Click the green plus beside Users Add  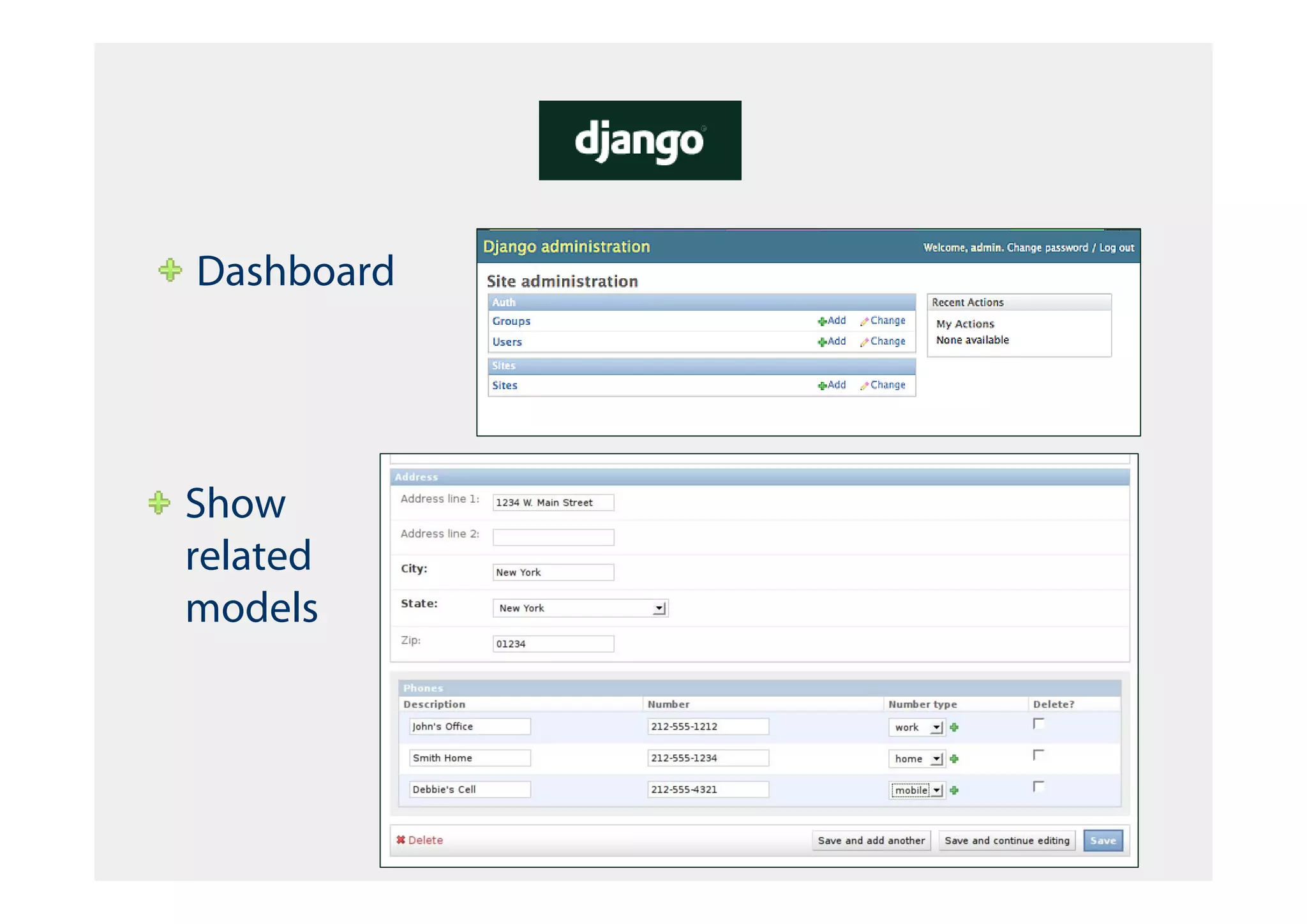click(x=822, y=342)
